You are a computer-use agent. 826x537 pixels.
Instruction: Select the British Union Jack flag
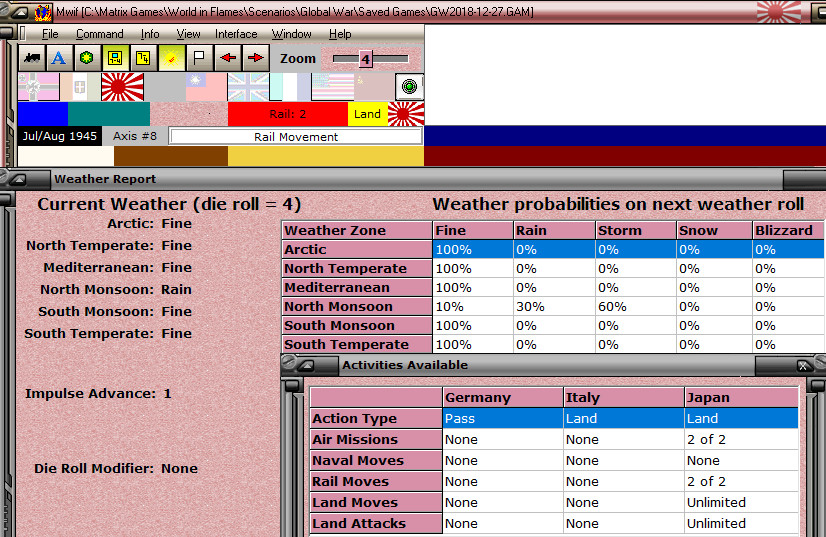(248, 87)
